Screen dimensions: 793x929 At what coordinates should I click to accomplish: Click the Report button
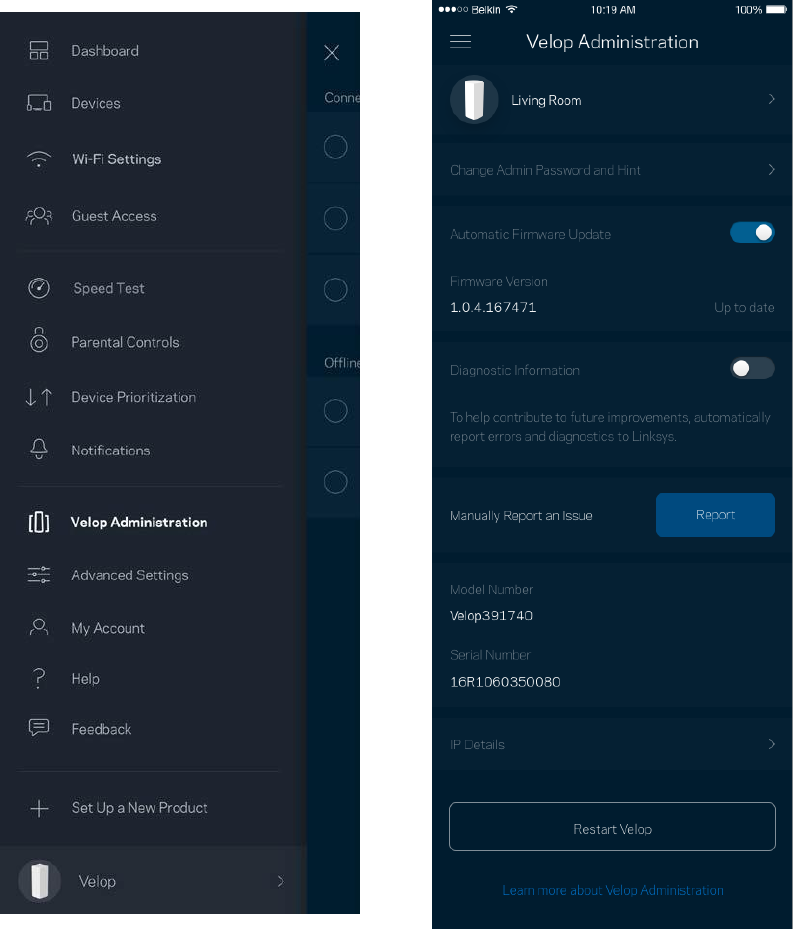click(715, 515)
